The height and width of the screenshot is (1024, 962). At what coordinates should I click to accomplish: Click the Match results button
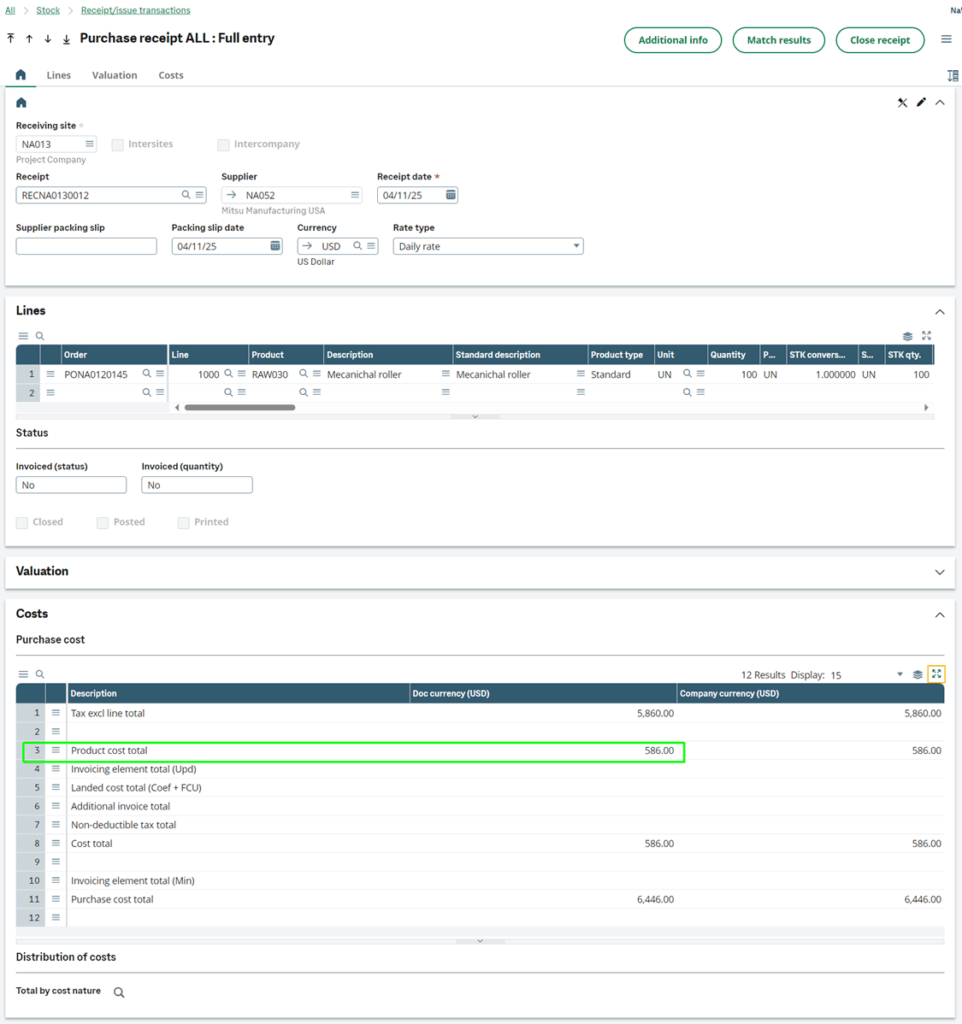(778, 40)
